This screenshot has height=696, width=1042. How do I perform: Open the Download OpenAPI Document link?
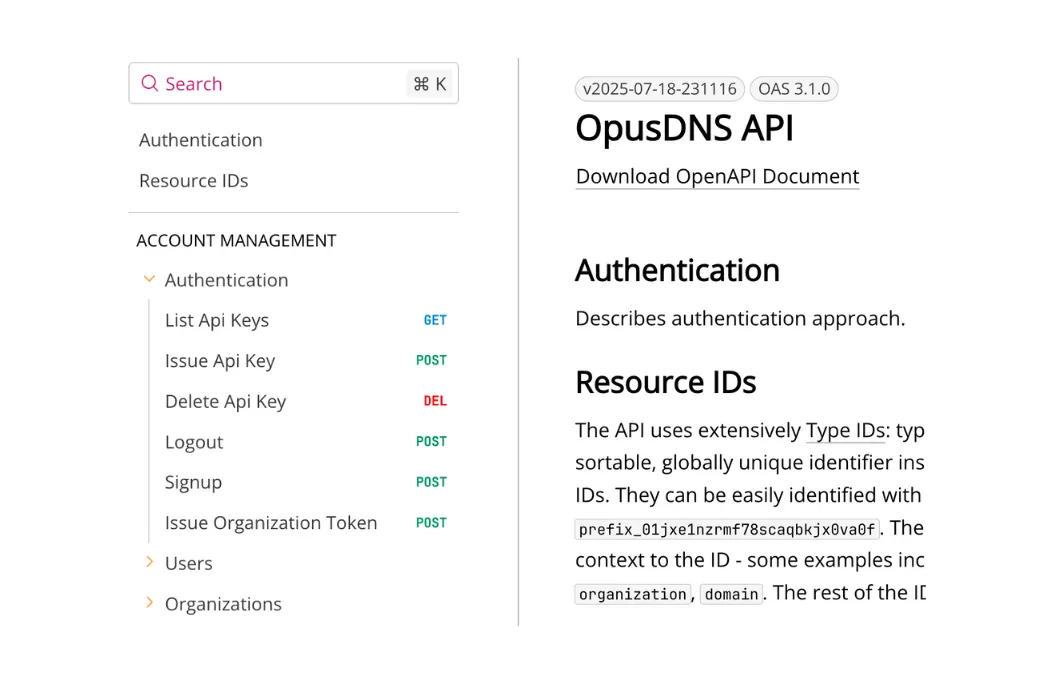pyautogui.click(x=716, y=176)
